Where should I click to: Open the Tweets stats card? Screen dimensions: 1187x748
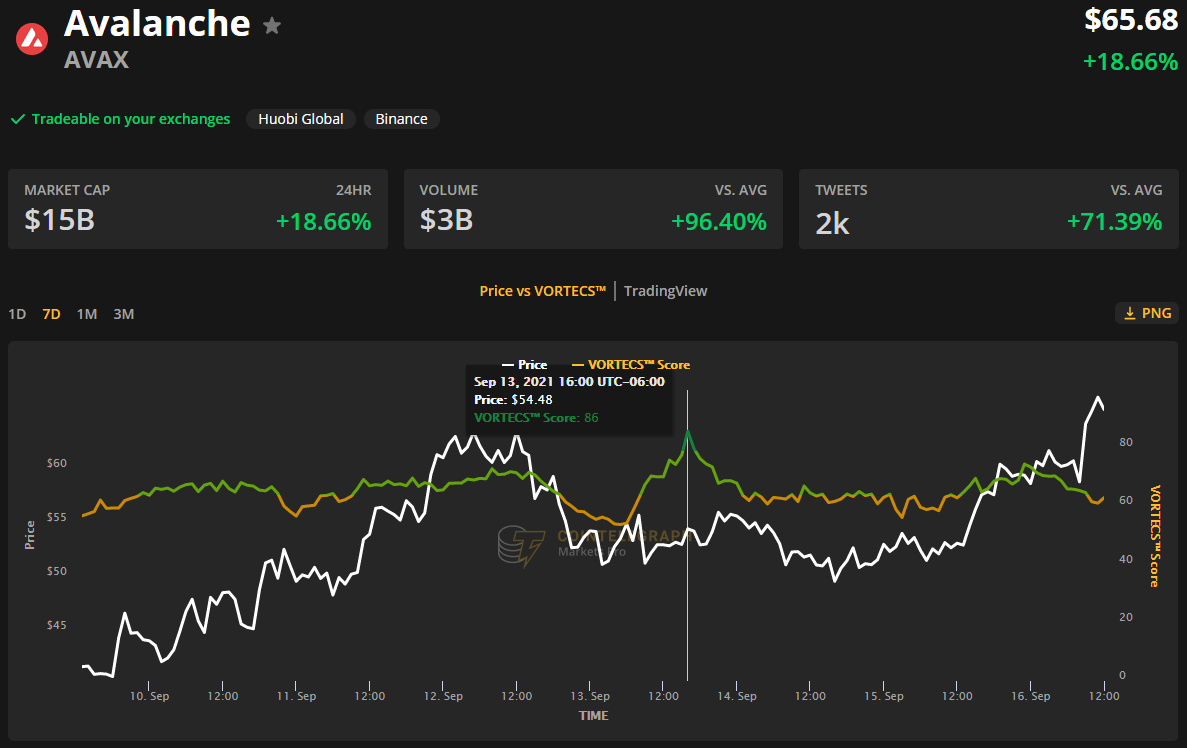[988, 209]
